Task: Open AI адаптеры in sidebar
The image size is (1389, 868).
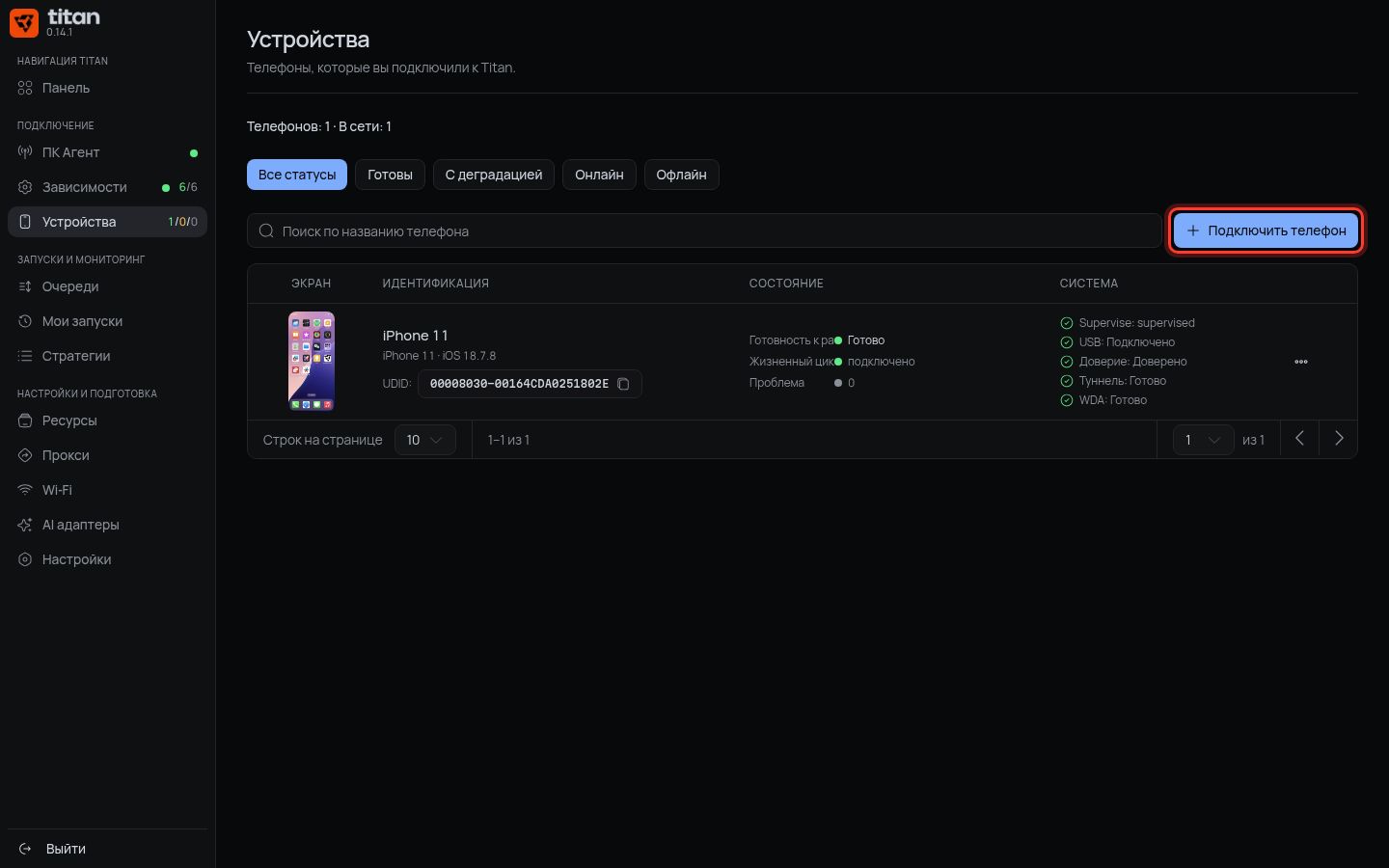Action: 107,525
